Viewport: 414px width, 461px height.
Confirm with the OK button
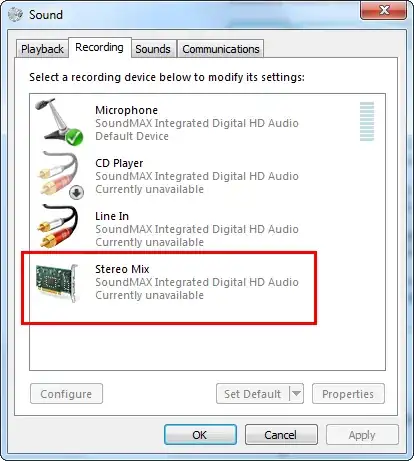point(200,435)
